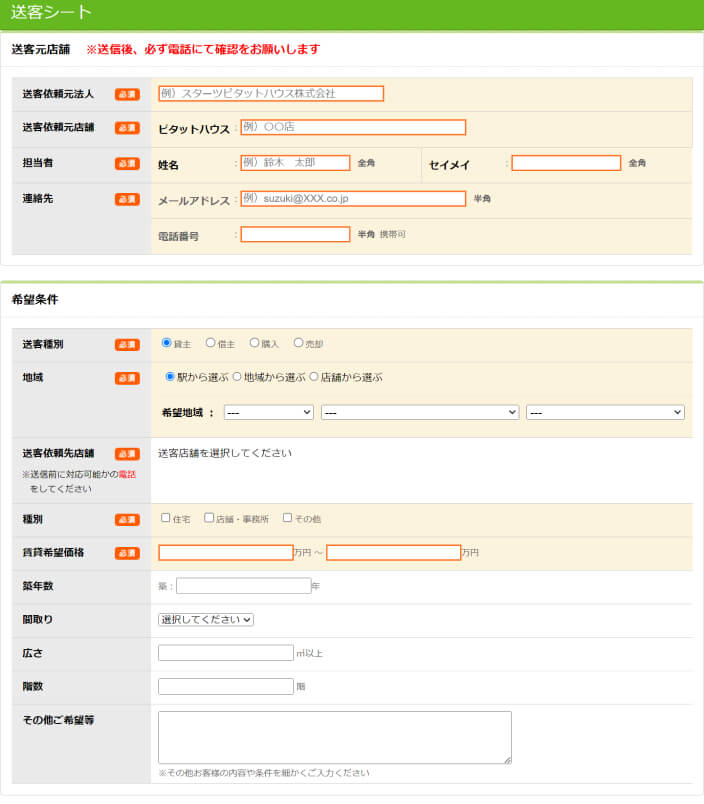Click the ピタットハウス 〇〇店 store name field
704x804 pixels.
[353, 127]
